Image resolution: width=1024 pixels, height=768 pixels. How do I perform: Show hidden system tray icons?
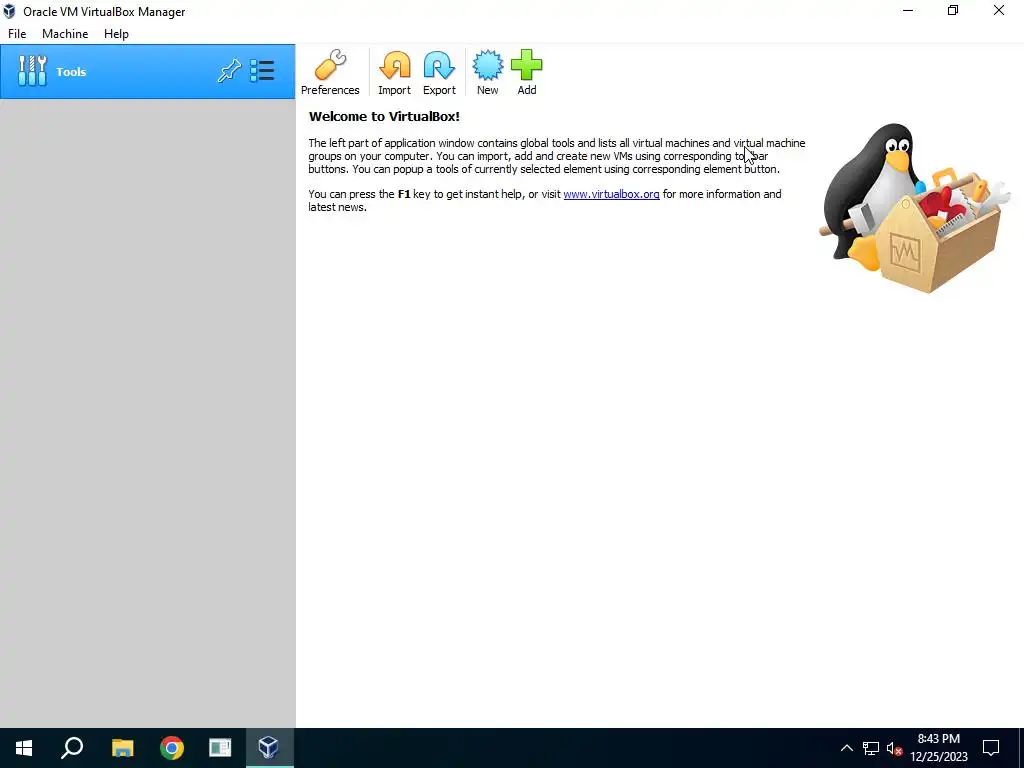tap(846, 748)
